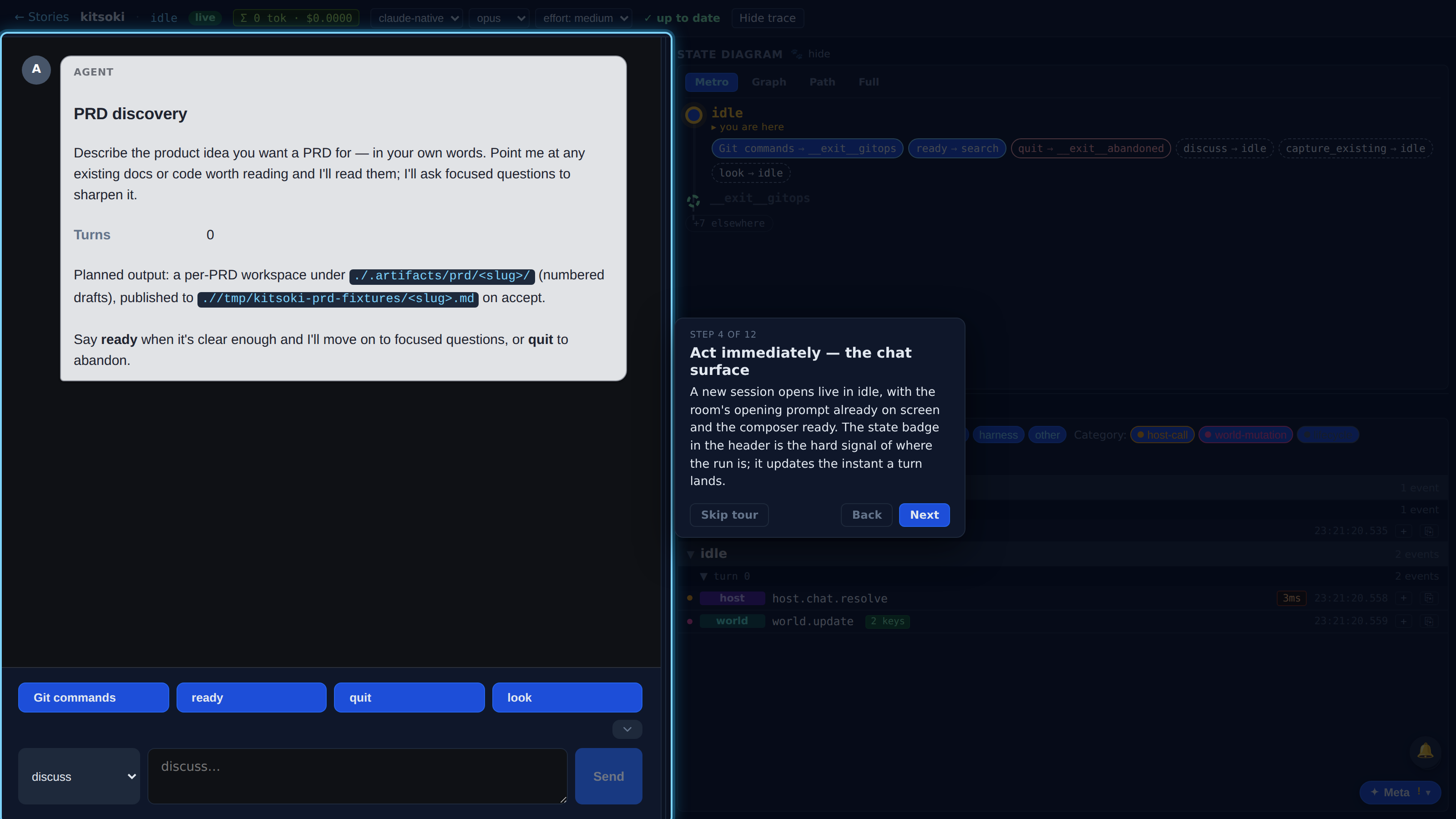1456x819 pixels.
Task: Click the Git commands quick action button
Action: coord(93,698)
